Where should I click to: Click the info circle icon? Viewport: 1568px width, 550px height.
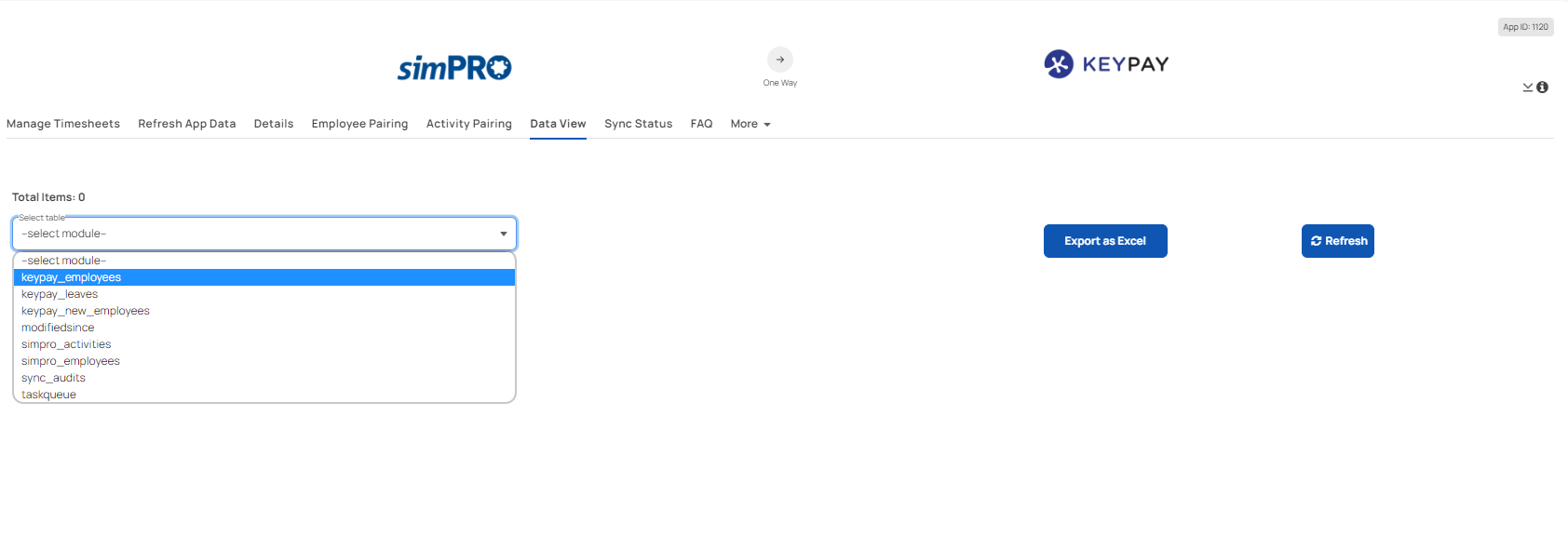pos(1542,87)
